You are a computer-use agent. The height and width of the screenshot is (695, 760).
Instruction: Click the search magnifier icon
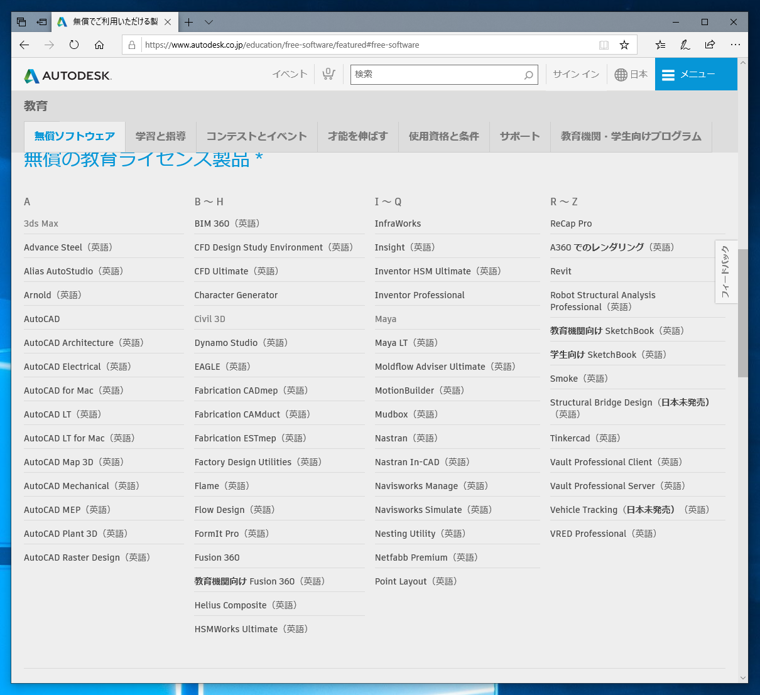tap(528, 75)
